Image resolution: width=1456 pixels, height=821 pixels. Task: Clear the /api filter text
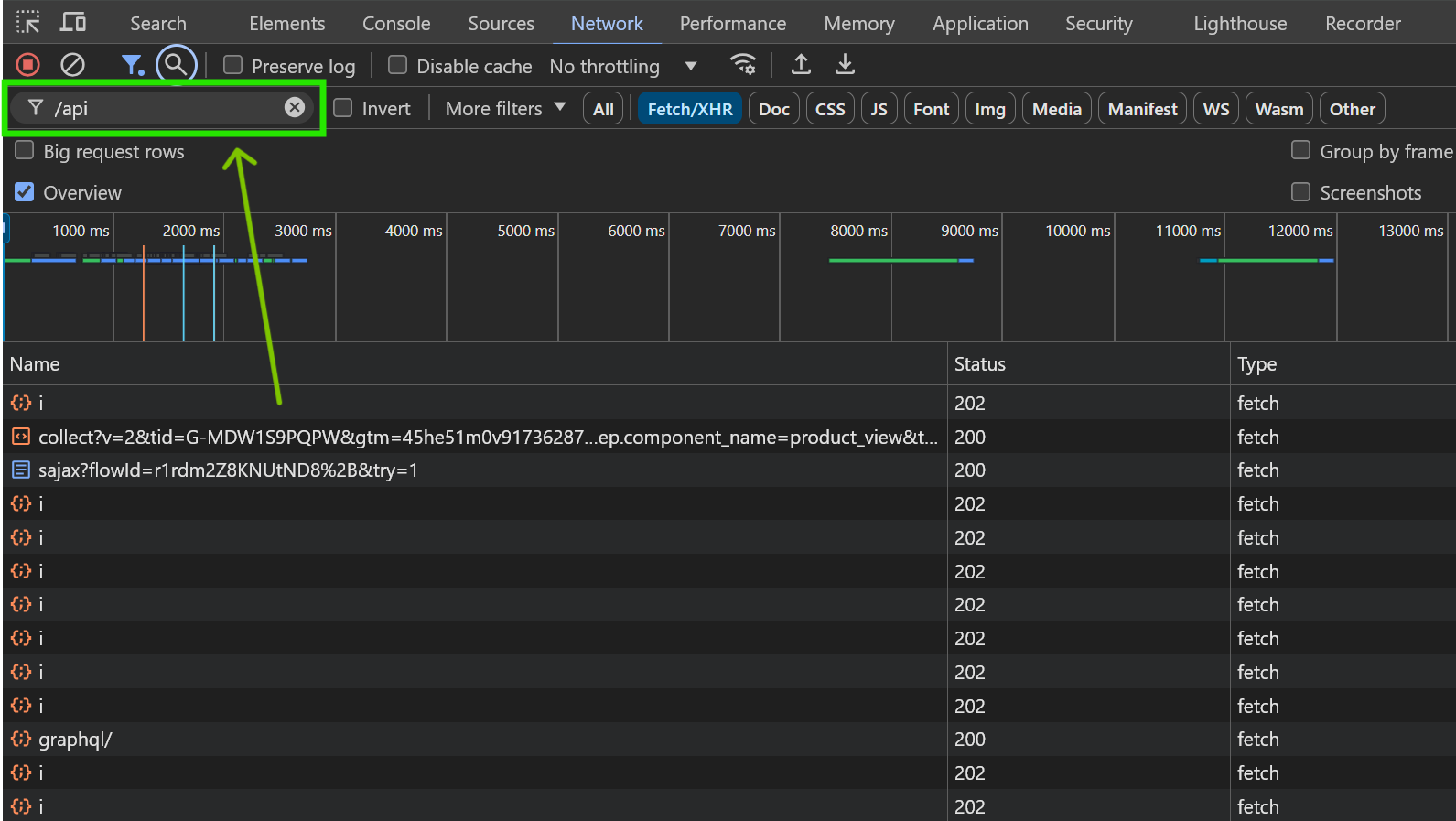pyautogui.click(x=294, y=108)
